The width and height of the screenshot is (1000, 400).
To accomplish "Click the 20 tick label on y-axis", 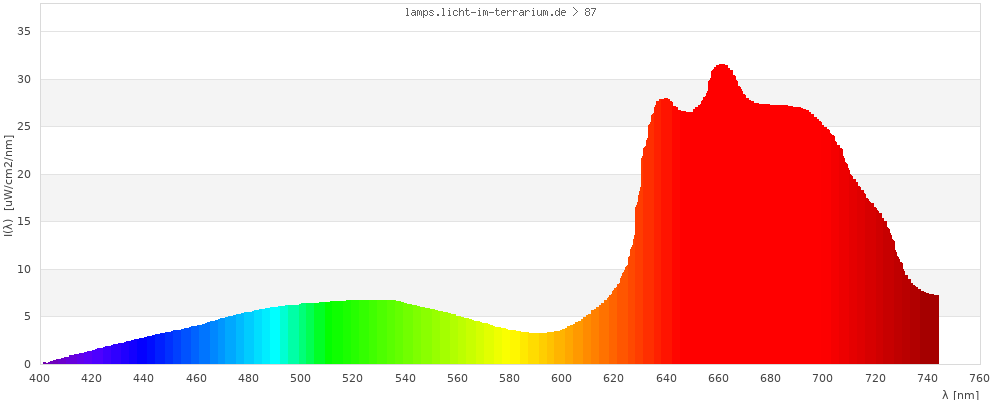I will point(25,174).
